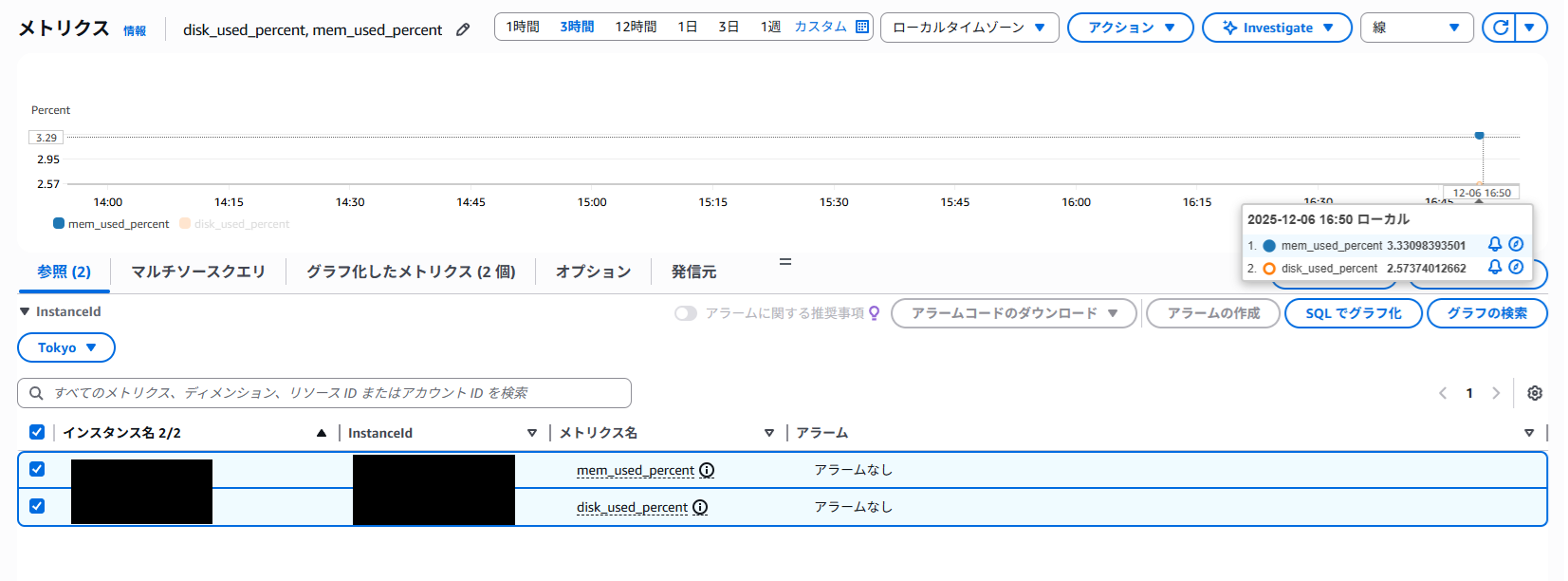The image size is (1568, 581).
Task: Enable the アラームに関する推奨事項 toggle
Action: (x=685, y=313)
